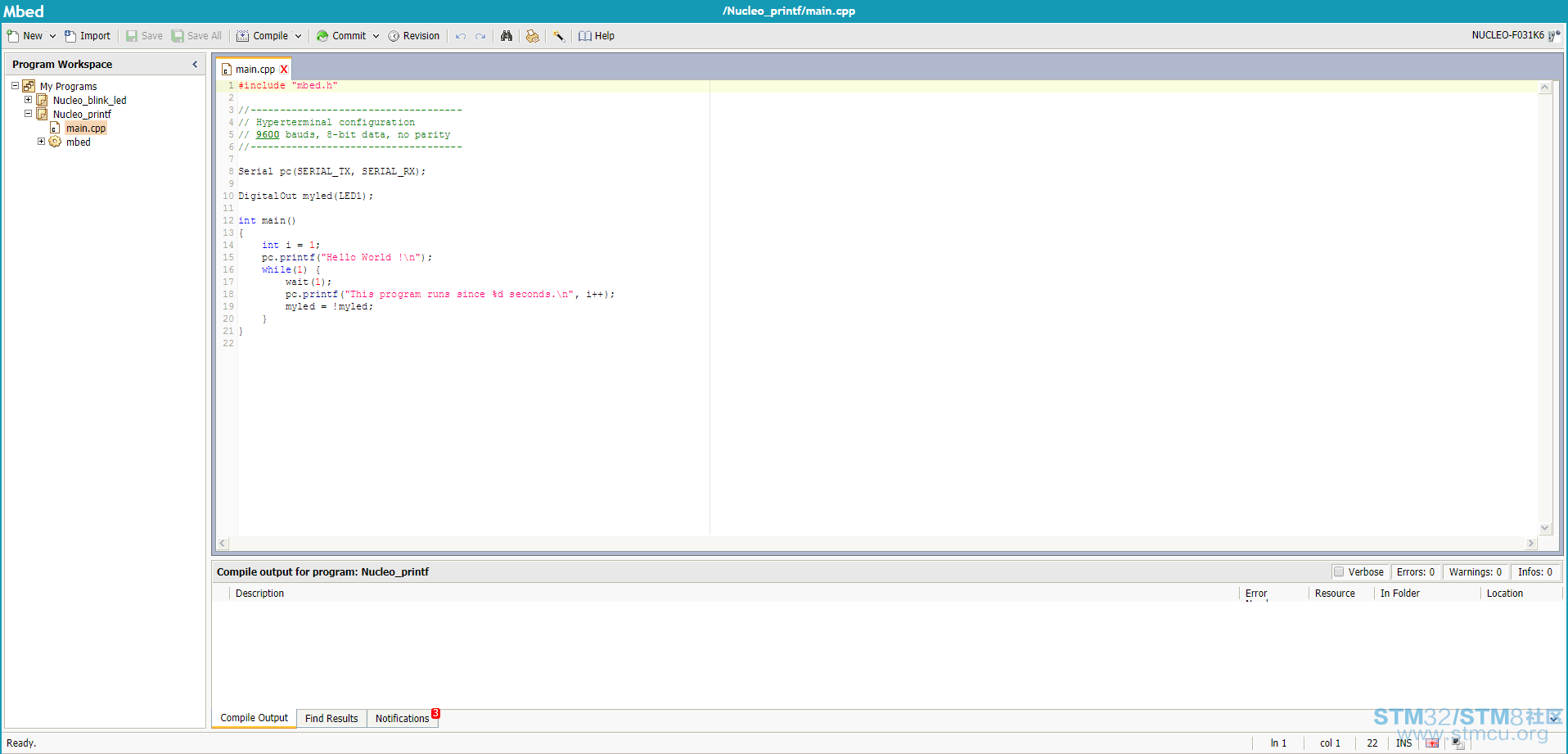Click the editor horizontal scroll left arrow
Screen dimensions: 1568x754
point(223,544)
